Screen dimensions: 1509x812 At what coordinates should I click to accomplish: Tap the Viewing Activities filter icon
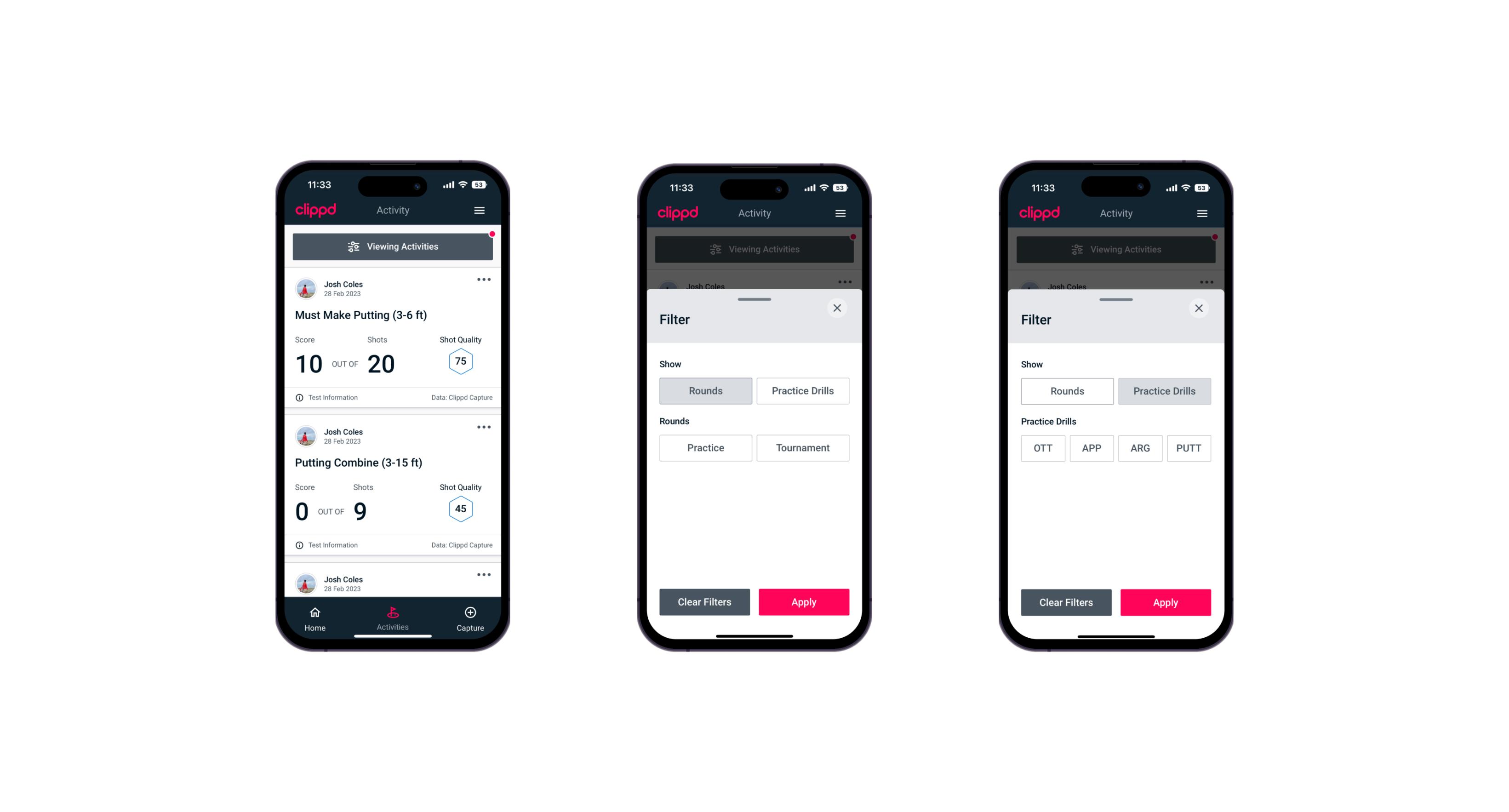point(352,248)
